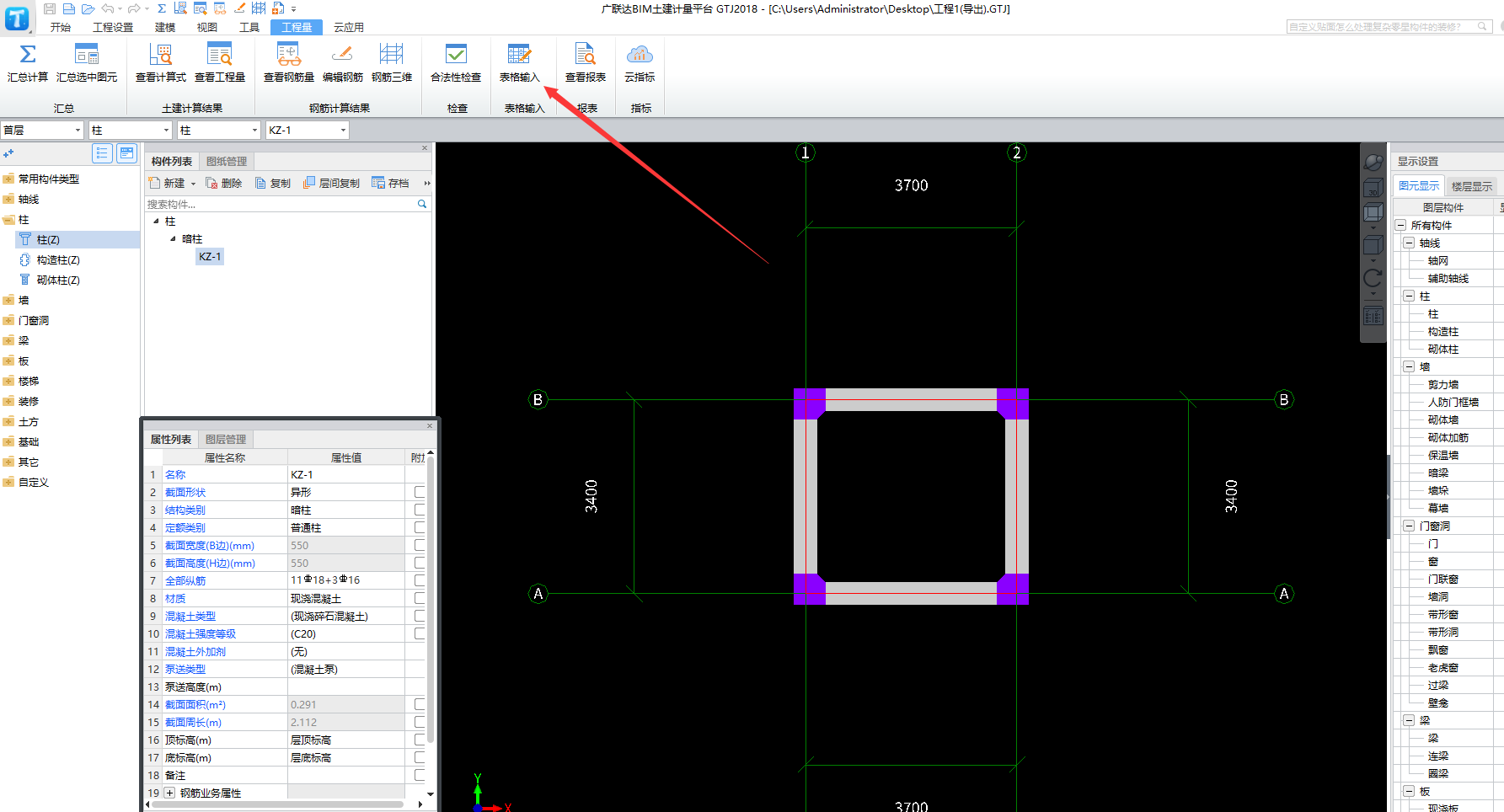This screenshot has width=1504, height=812.
Task: Click the sigma icon in quick access bar
Action: [x=162, y=8]
